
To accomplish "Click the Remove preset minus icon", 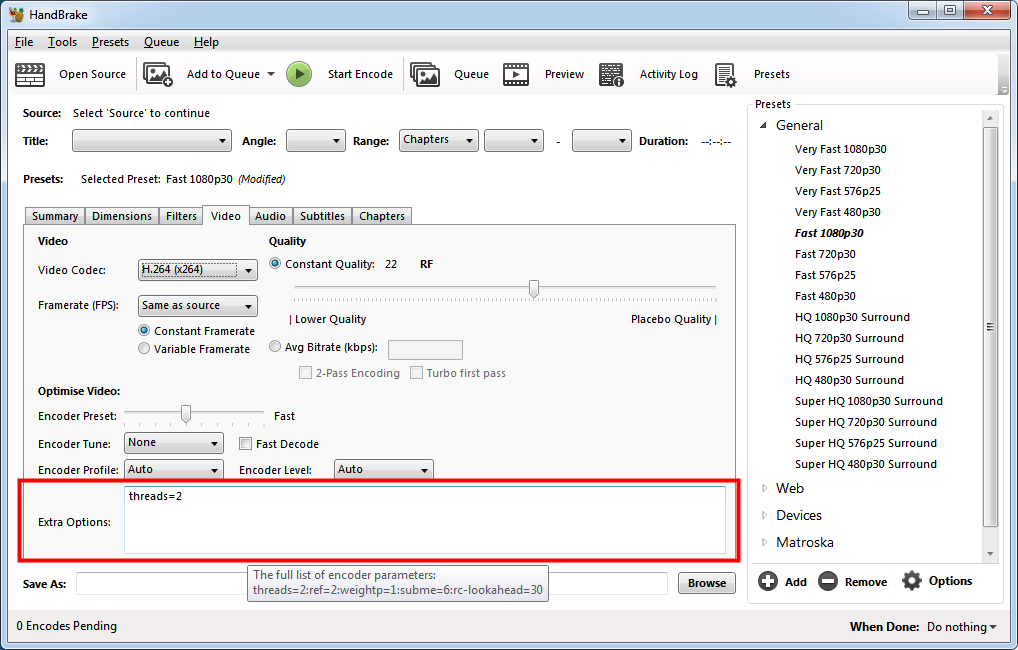I will (828, 581).
